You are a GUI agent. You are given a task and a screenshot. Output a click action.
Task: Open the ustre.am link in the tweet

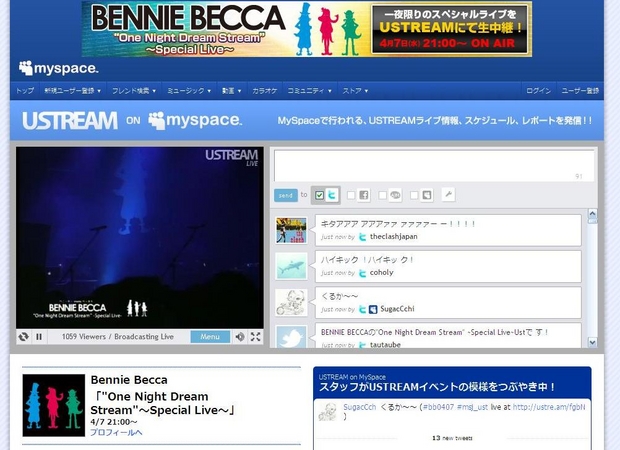pos(549,407)
